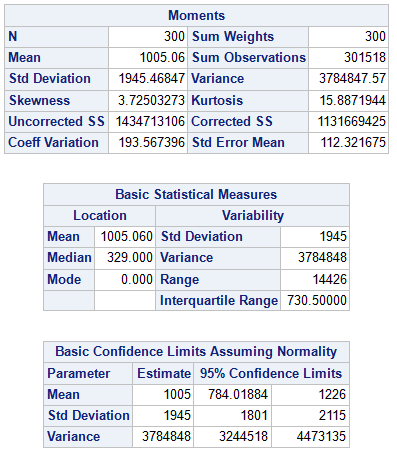Image resolution: width=397 pixels, height=451 pixels.
Task: Select the value 1131669425
Action: pyautogui.click(x=352, y=121)
